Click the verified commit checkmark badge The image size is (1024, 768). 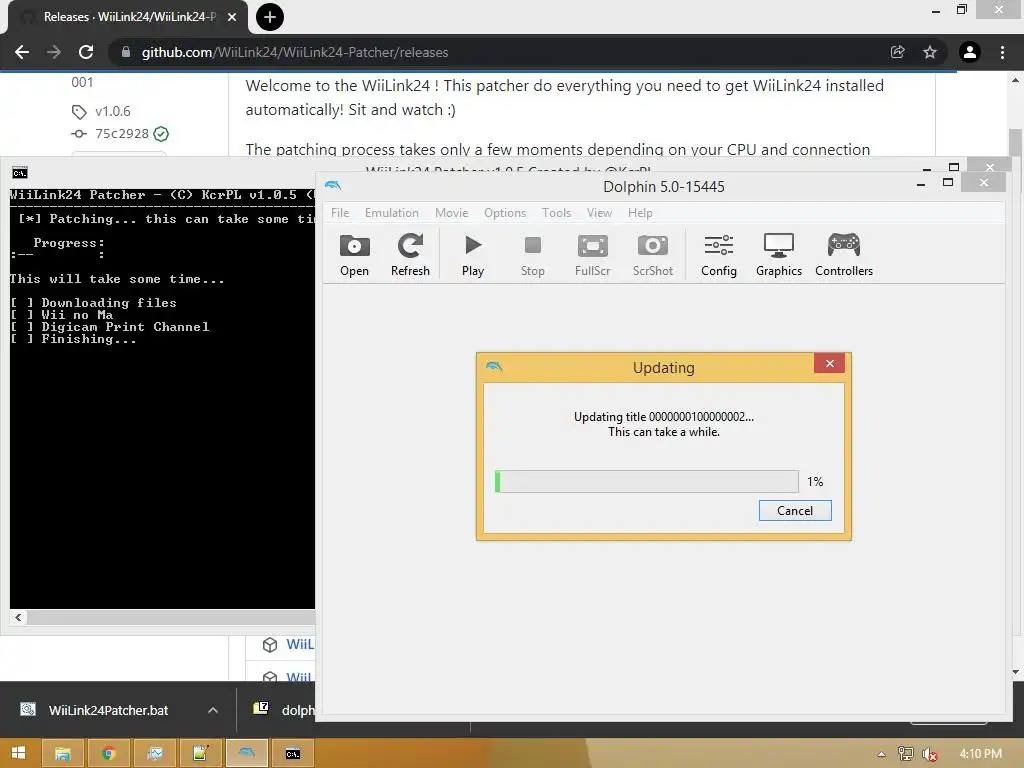pyautogui.click(x=161, y=134)
